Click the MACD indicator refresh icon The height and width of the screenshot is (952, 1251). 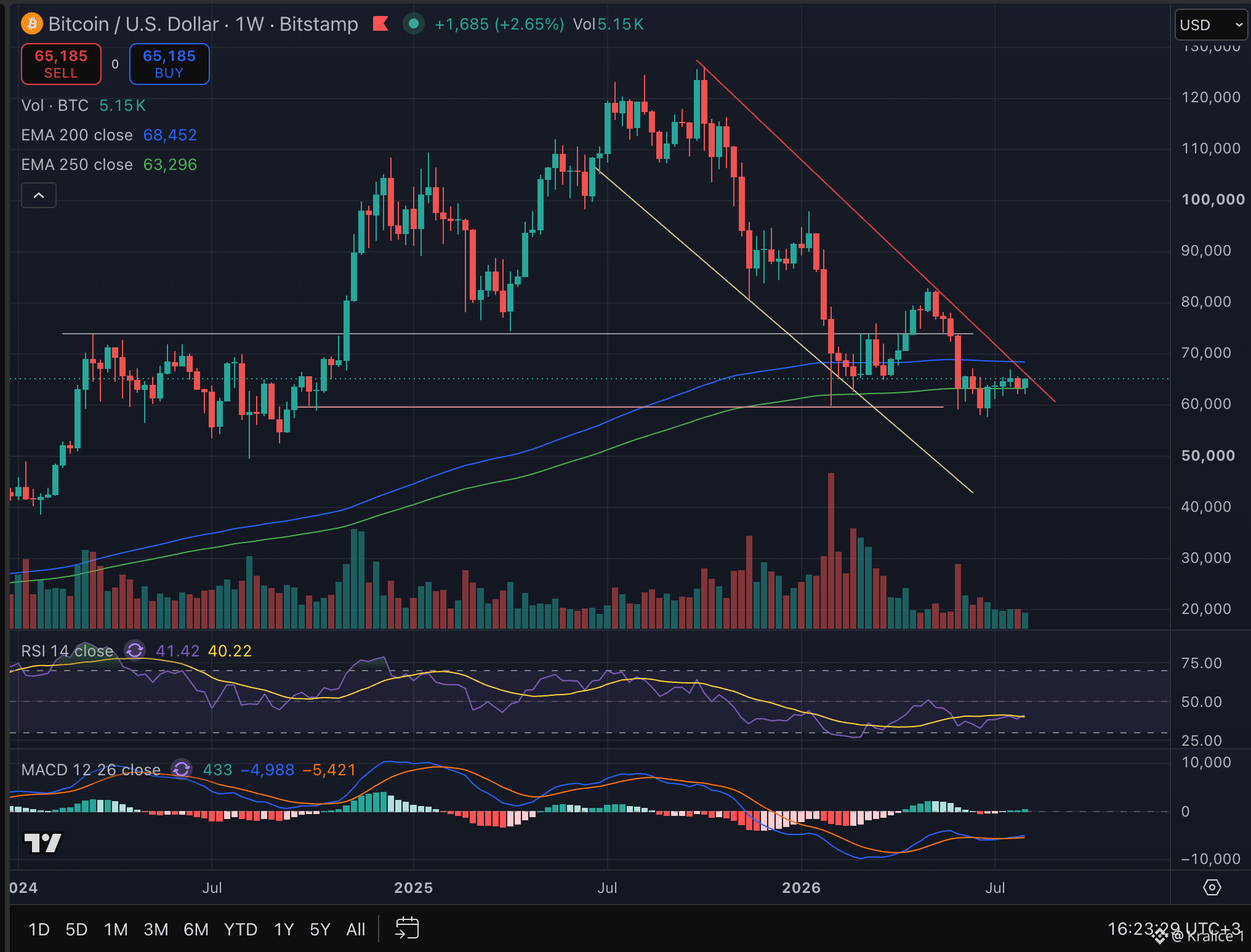tap(182, 769)
